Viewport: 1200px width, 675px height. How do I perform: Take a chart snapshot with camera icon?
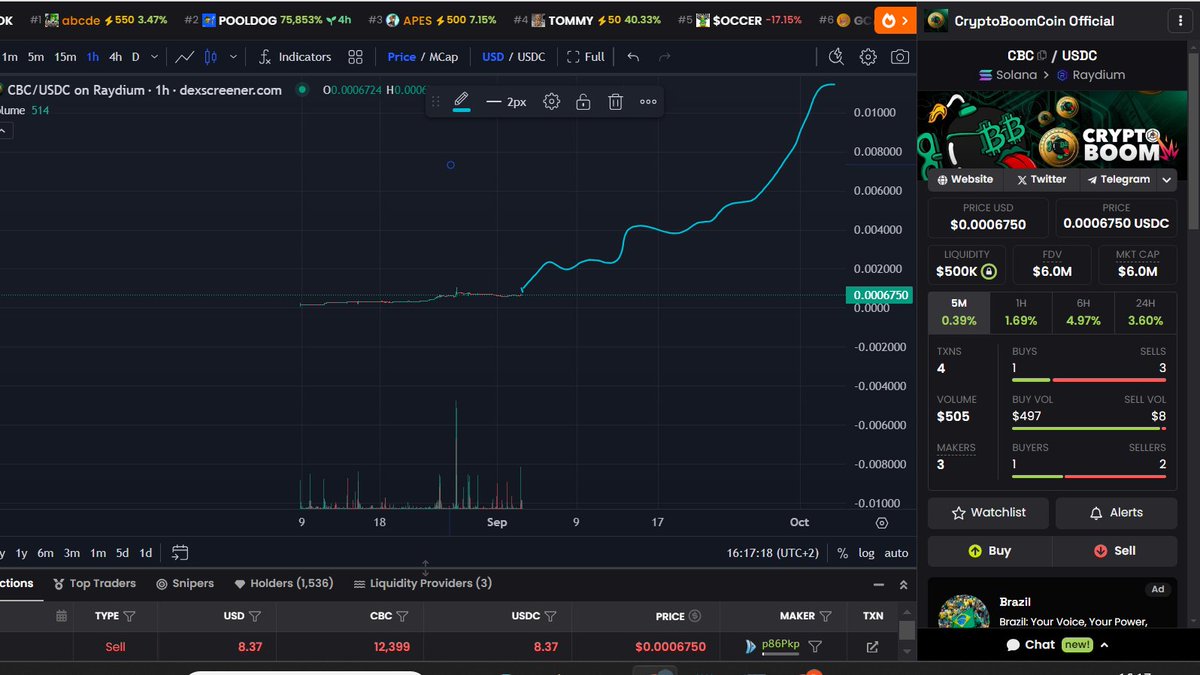pyautogui.click(x=900, y=57)
